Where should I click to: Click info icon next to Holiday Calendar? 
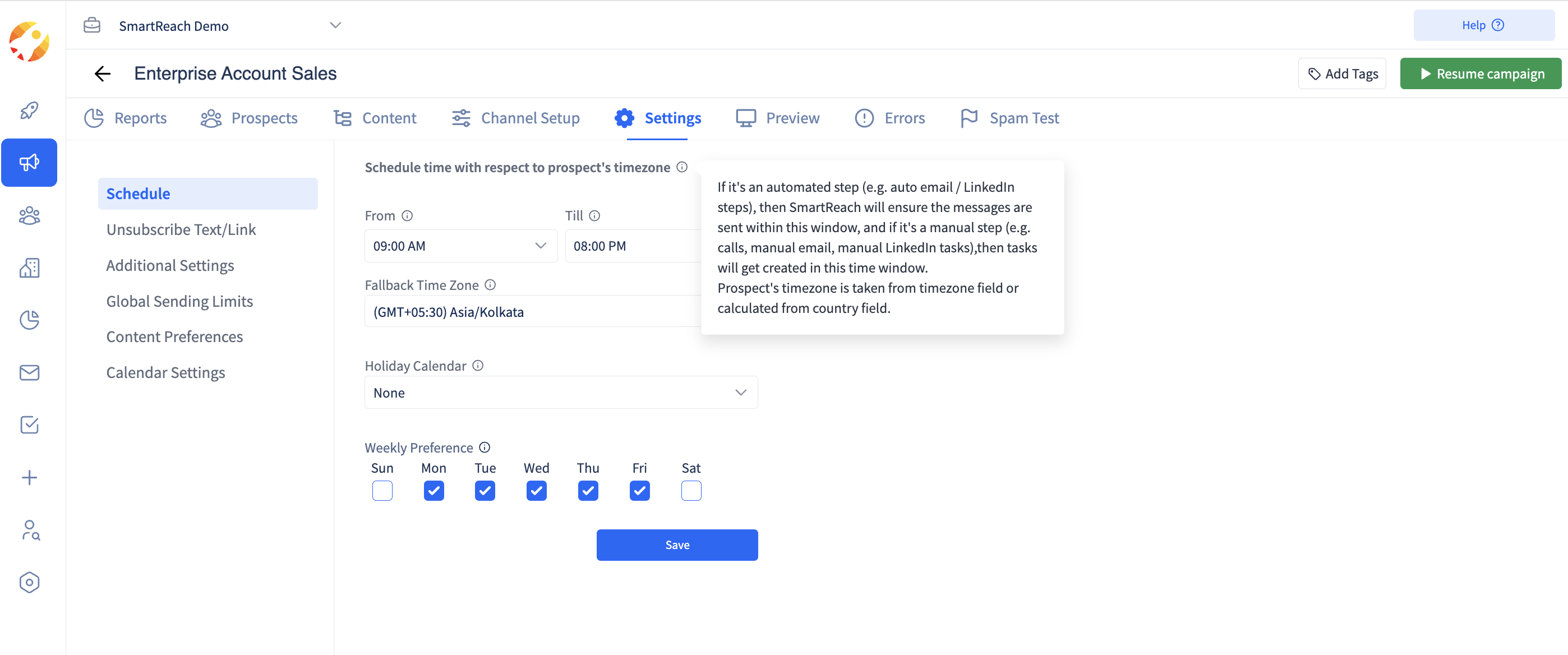[x=478, y=365]
